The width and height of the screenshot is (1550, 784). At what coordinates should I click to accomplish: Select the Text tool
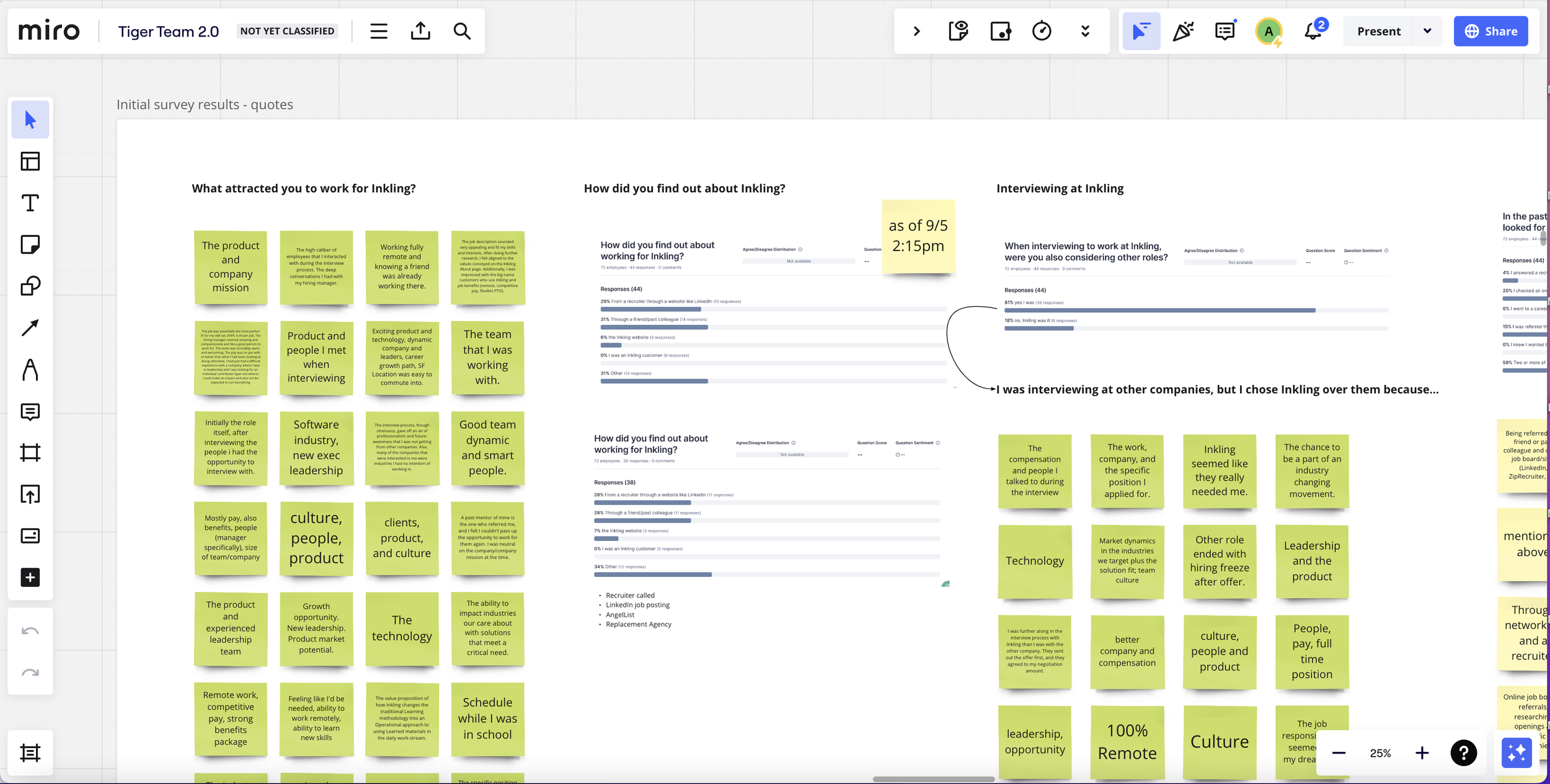(30, 203)
